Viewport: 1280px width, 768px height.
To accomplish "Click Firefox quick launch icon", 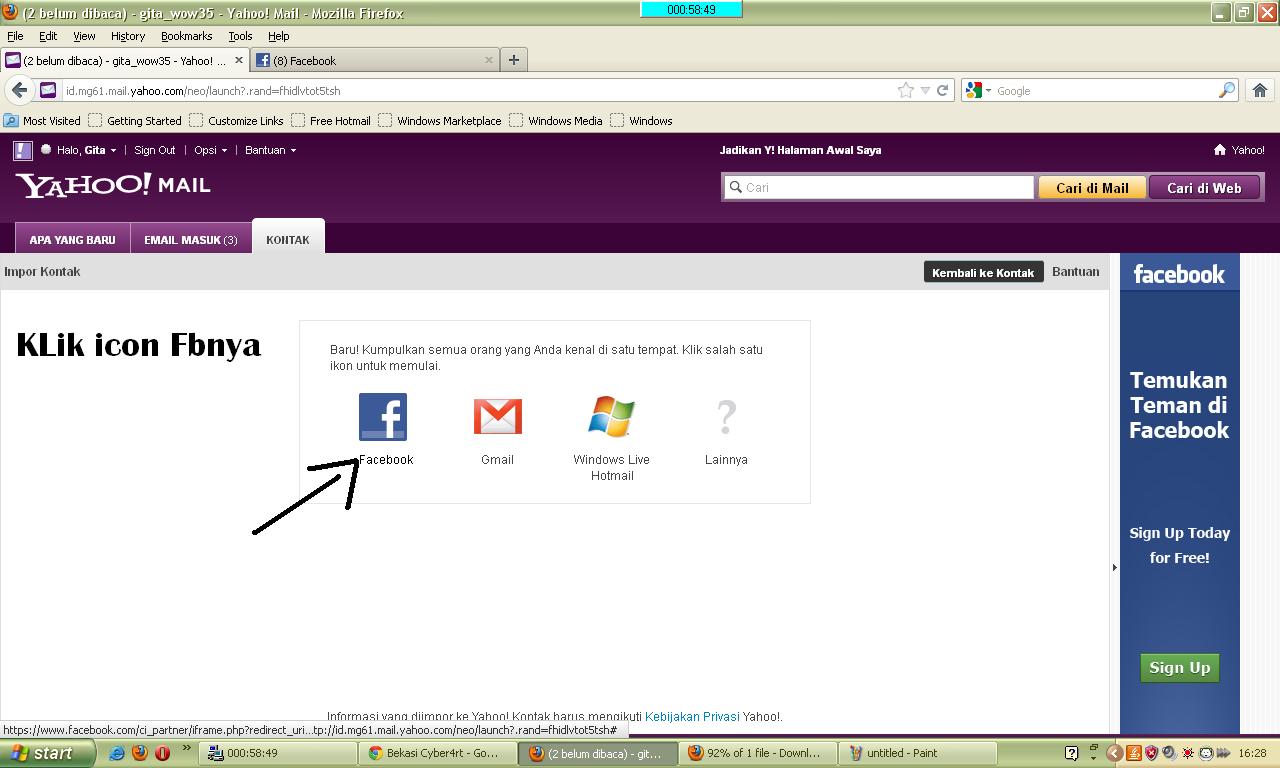I will (140, 753).
